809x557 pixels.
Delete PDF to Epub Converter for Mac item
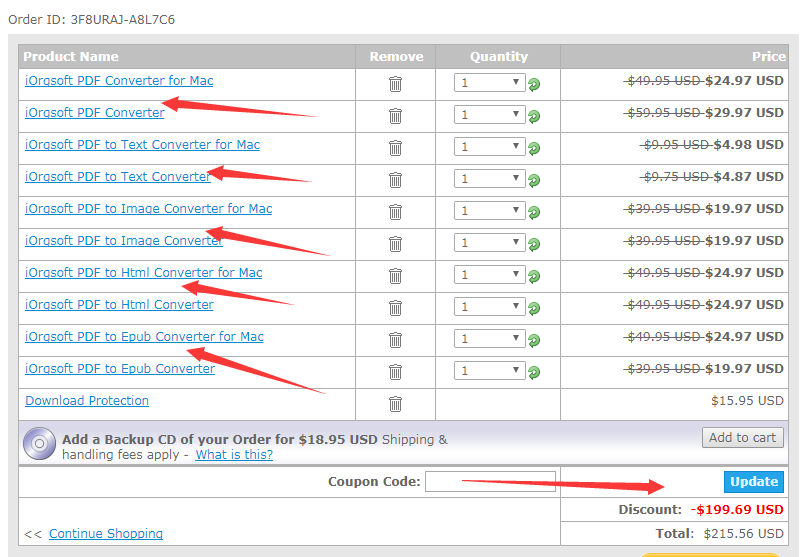(395, 340)
